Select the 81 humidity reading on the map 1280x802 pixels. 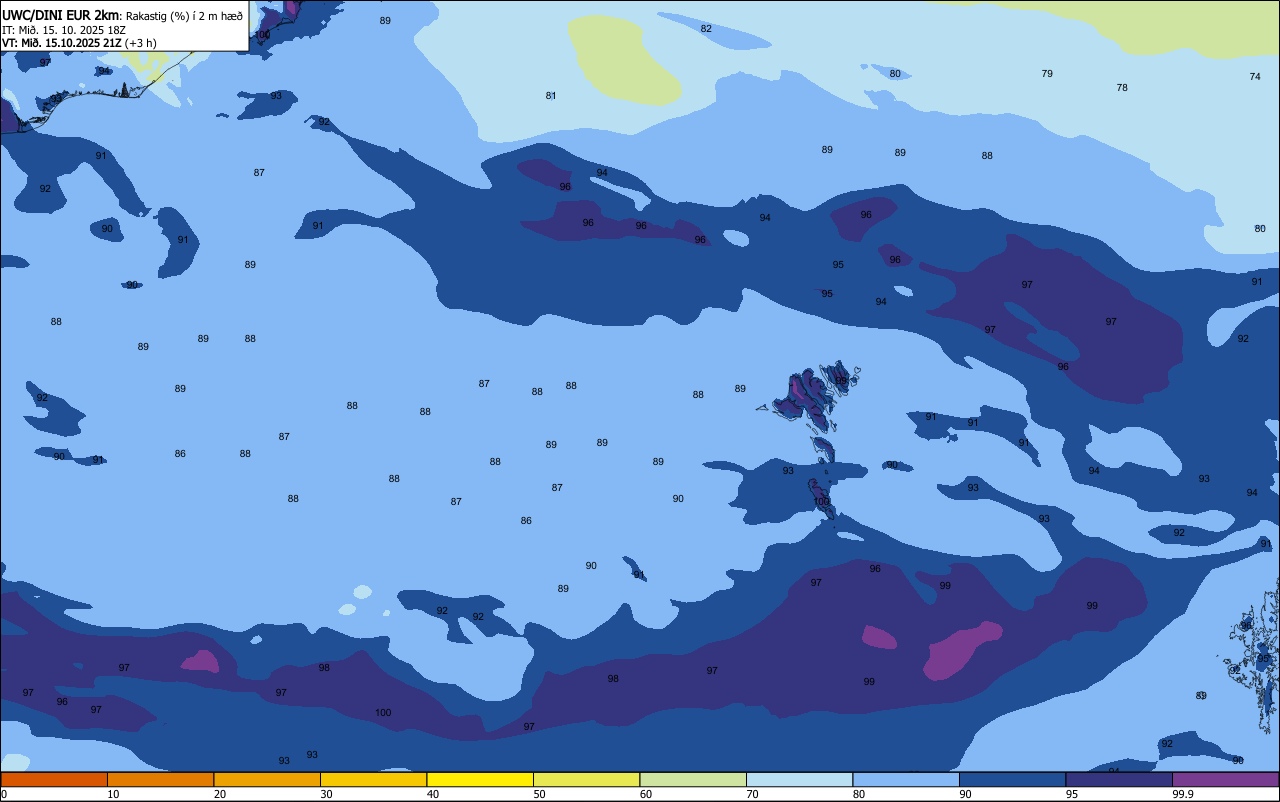[551, 96]
